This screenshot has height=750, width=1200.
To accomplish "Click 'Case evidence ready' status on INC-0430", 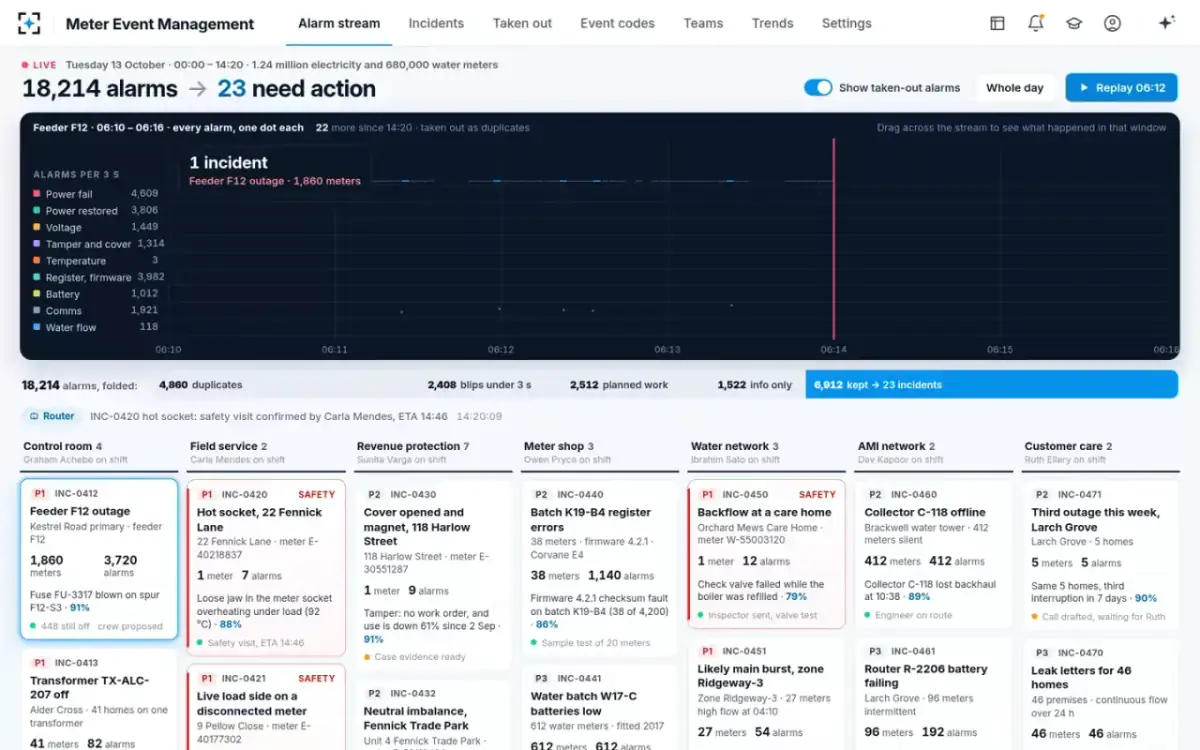I will (415, 657).
